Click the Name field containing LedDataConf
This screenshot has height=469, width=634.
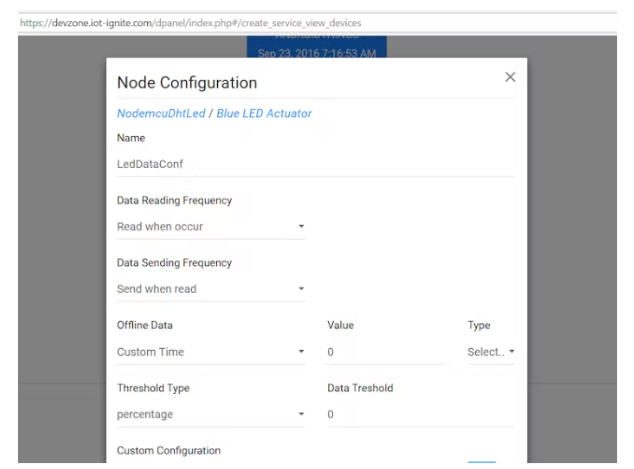[315, 163]
